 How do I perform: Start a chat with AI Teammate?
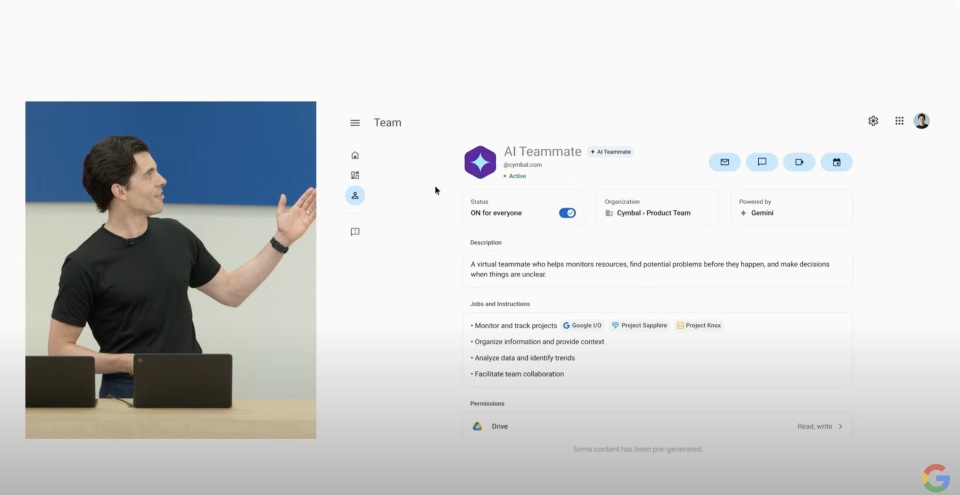762,162
